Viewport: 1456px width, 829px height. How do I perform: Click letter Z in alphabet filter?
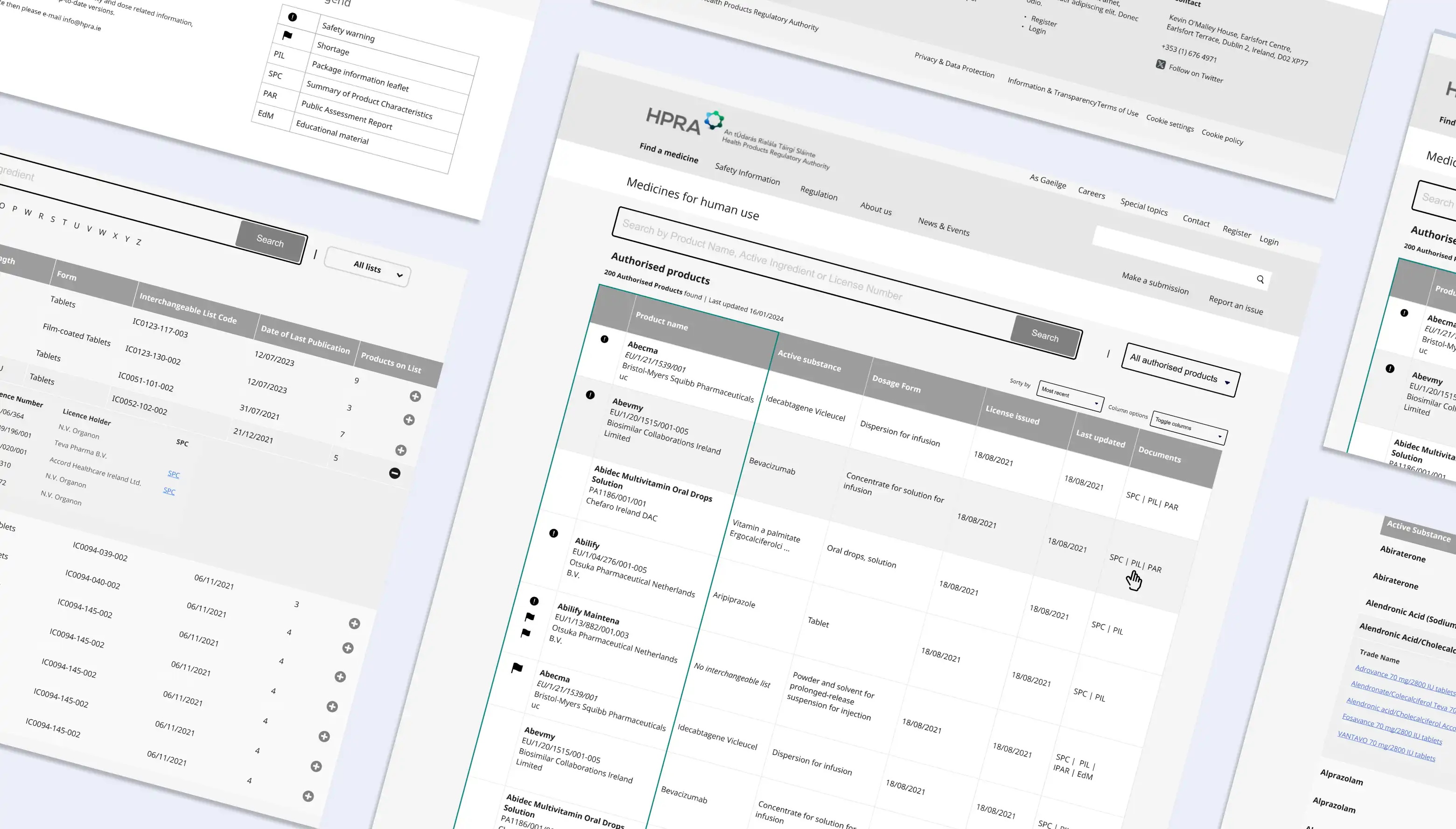coord(138,242)
